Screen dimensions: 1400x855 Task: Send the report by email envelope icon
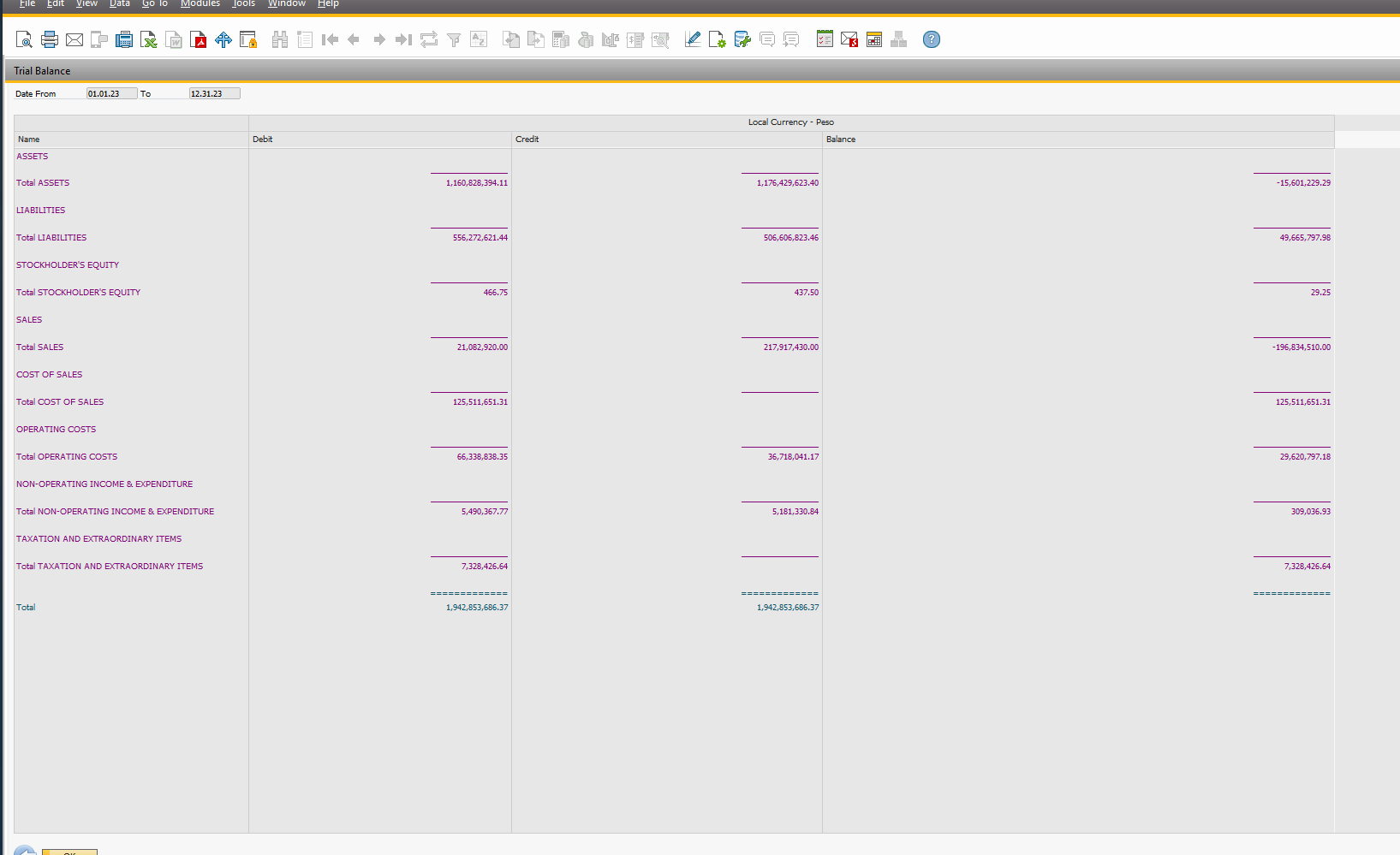74,39
